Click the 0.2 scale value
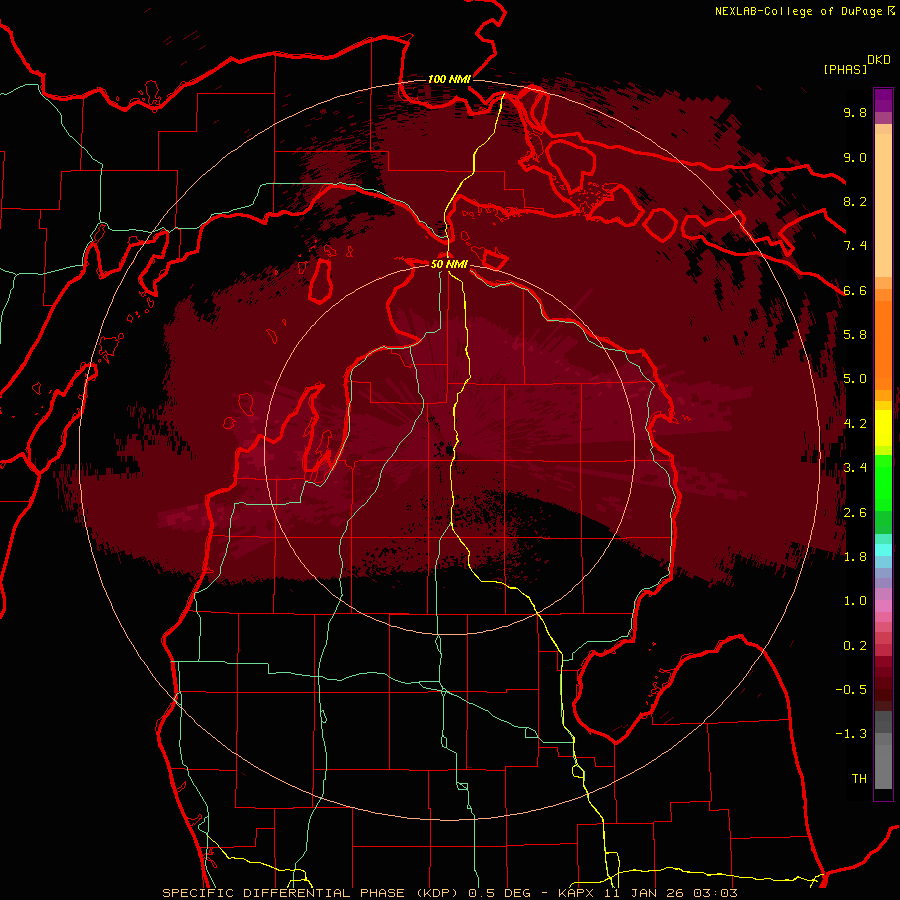Viewport: 900px width, 900px height. click(x=855, y=646)
